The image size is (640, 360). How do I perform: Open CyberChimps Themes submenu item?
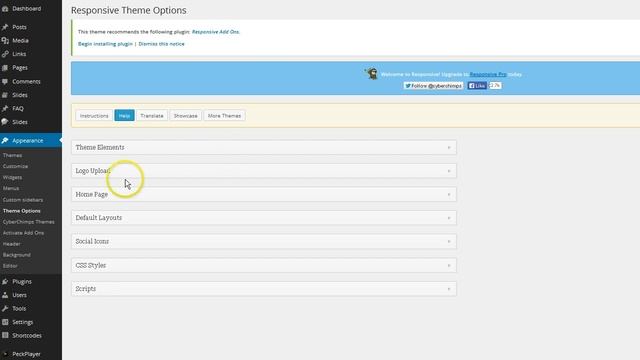click(29, 222)
